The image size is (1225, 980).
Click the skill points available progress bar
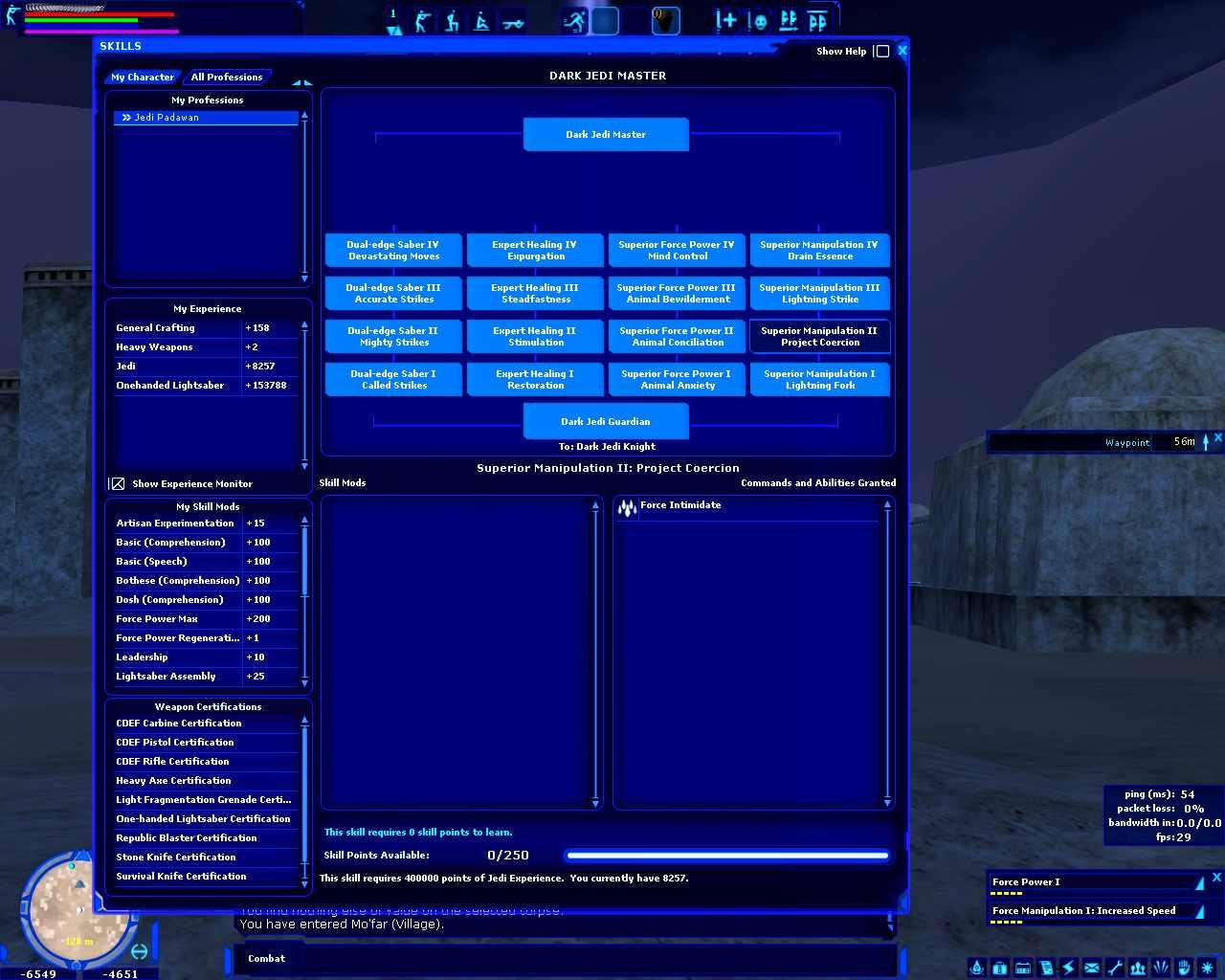point(727,856)
